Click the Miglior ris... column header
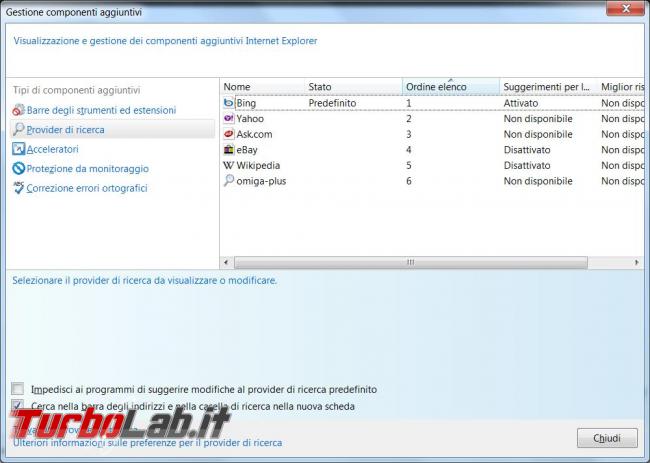Viewport: 650px width, 463px height. point(621,87)
